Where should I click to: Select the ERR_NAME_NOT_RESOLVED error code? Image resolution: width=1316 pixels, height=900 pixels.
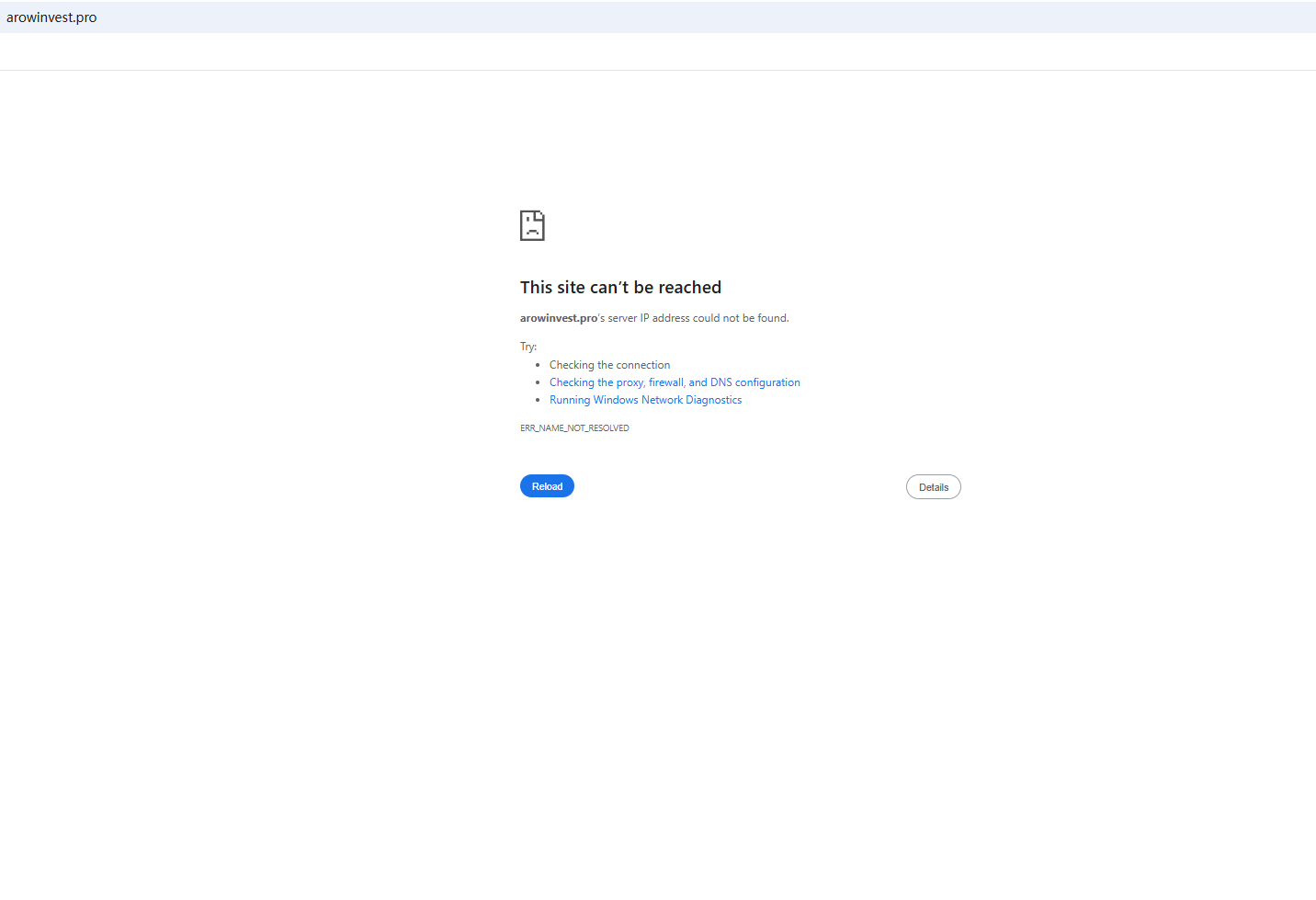(x=574, y=428)
